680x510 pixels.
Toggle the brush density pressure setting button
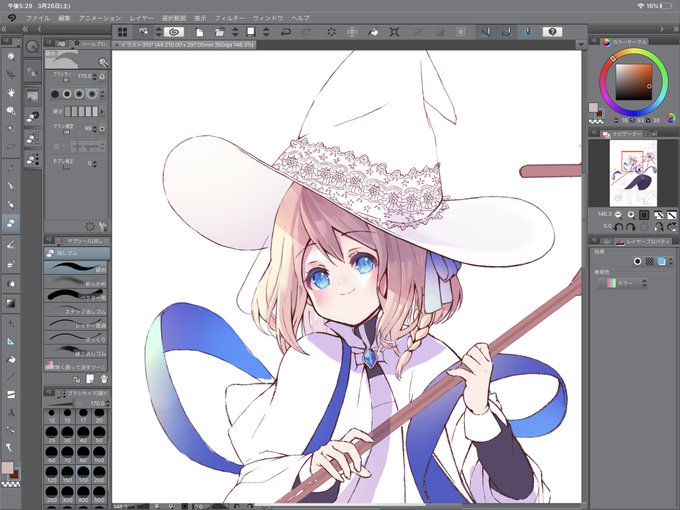coord(102,129)
